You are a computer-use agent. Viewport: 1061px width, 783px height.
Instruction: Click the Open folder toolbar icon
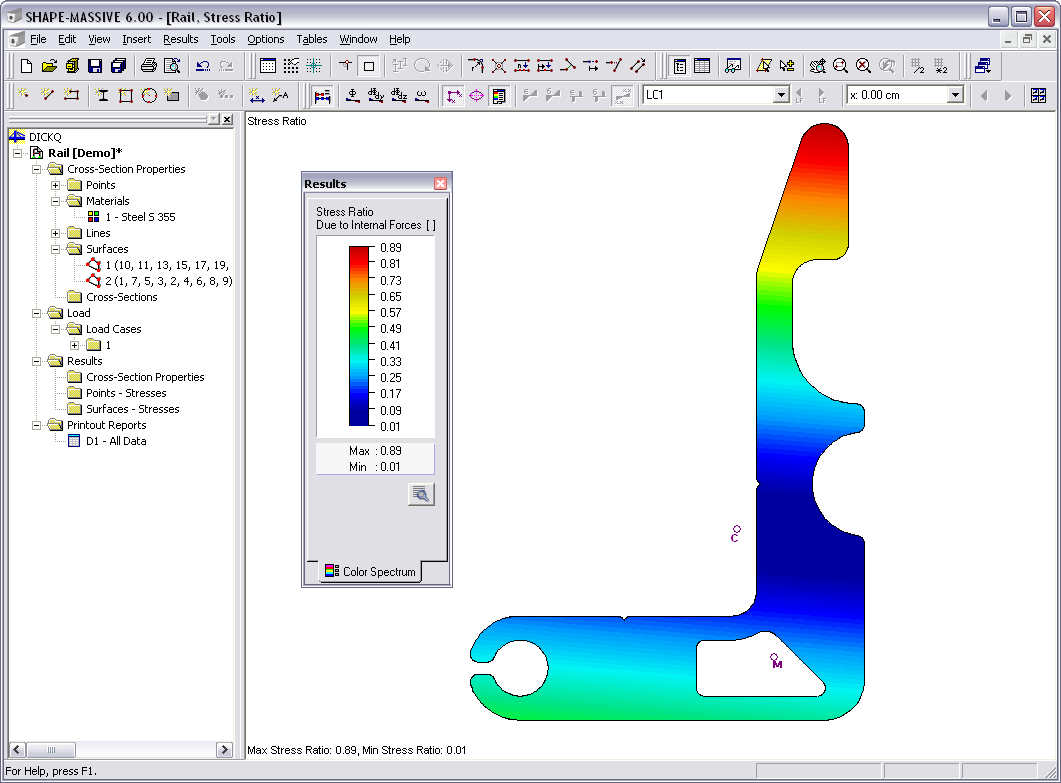click(x=49, y=66)
